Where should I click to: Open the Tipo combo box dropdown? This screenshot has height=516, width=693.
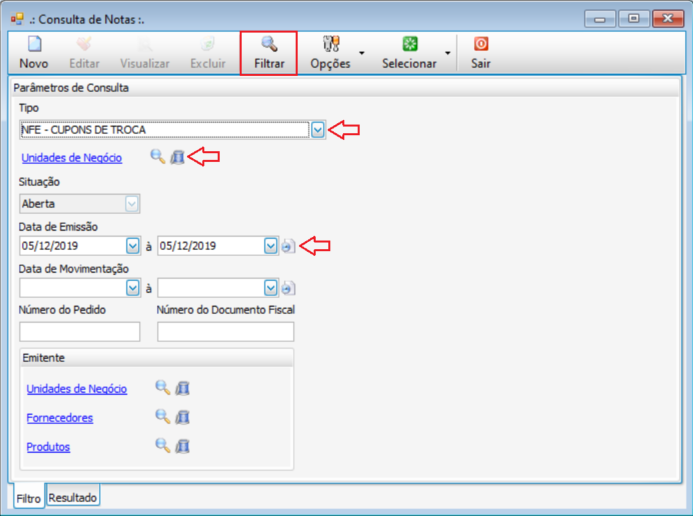point(317,130)
